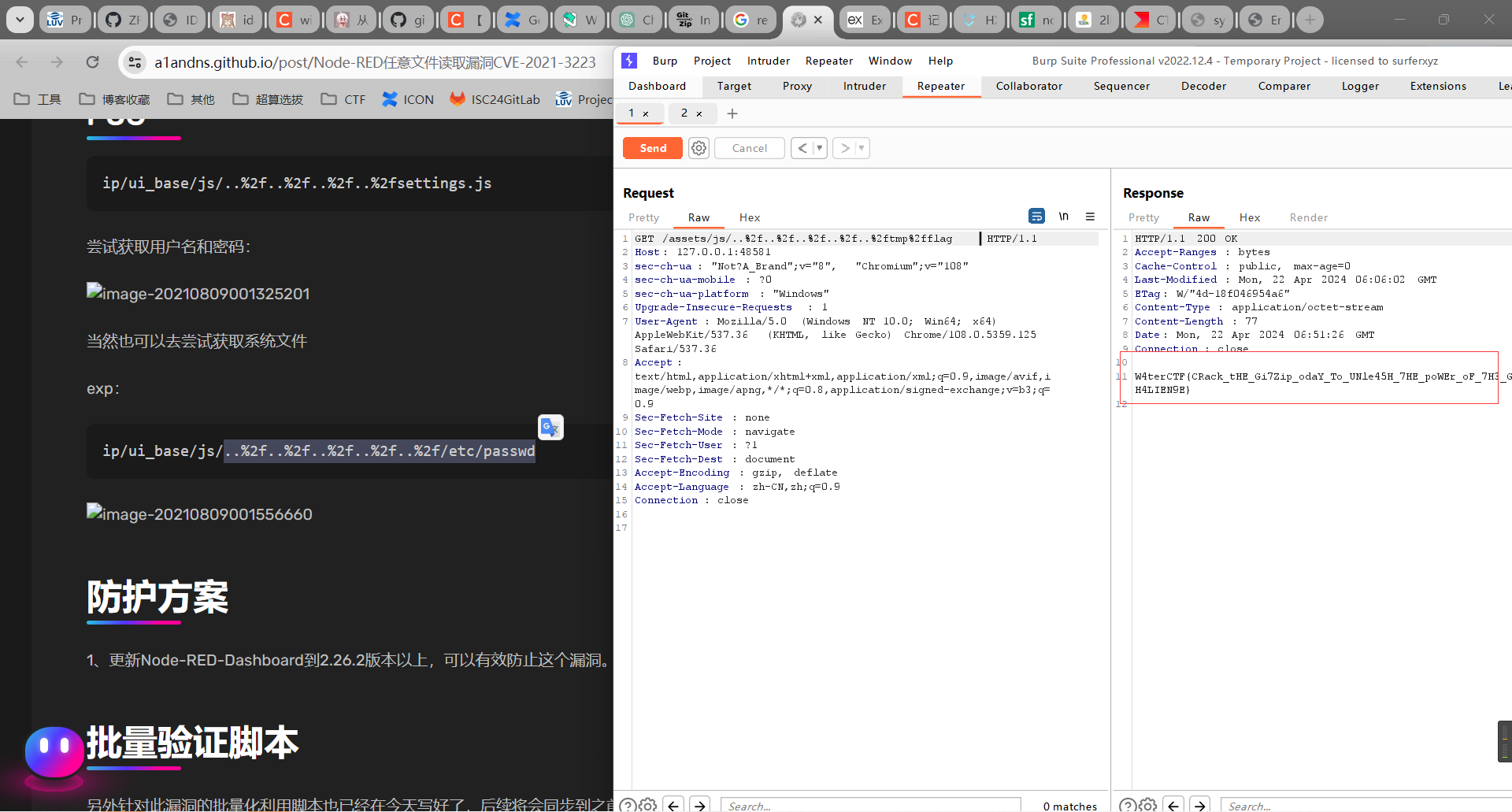Open the 工具 bookmarks folder
This screenshot has width=1512, height=812.
(38, 99)
